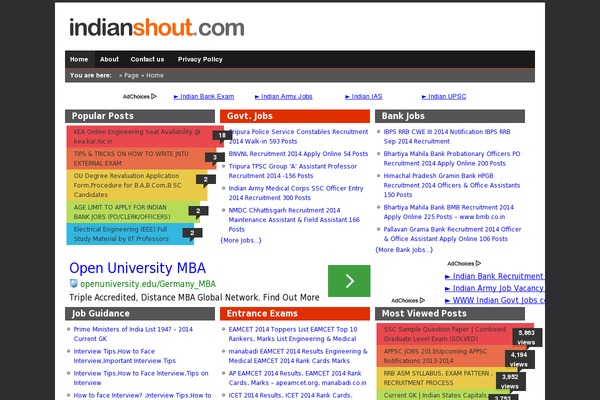Open the About menu item

109,59
